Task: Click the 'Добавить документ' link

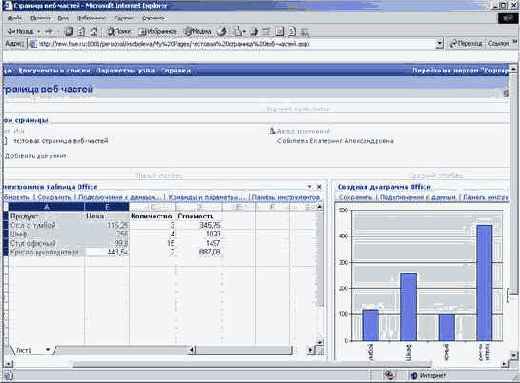Action: point(36,156)
